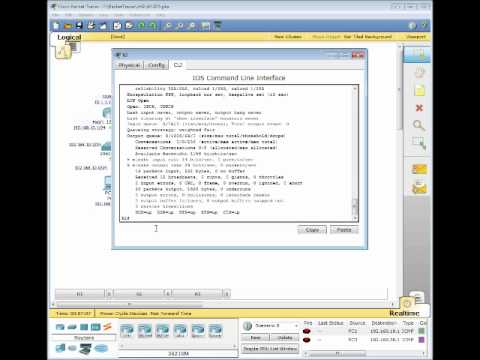480x360 pixels.
Task: Choose the Switches device category icon
Action: 72,327
